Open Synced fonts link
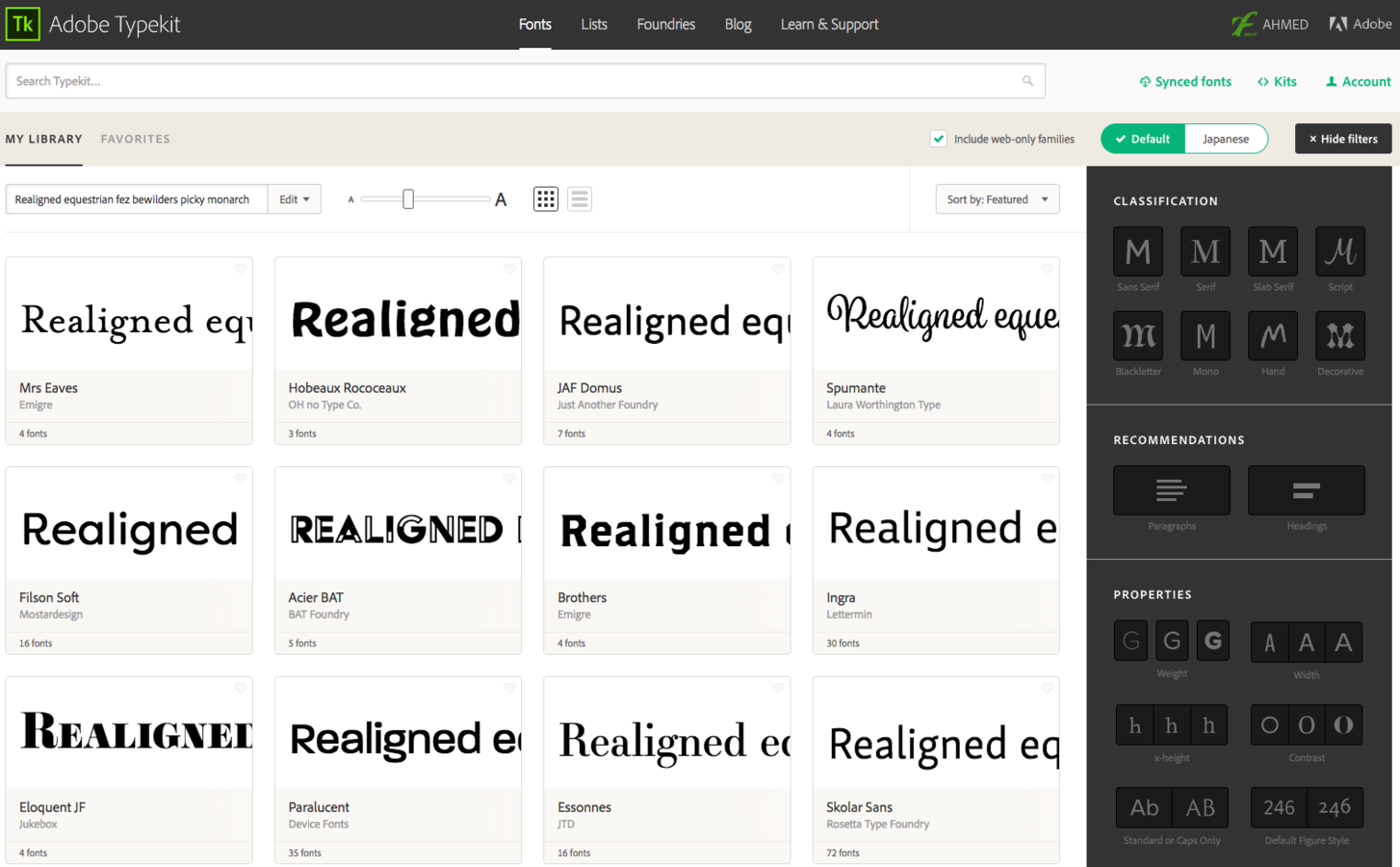The image size is (1400, 867). 1185,82
